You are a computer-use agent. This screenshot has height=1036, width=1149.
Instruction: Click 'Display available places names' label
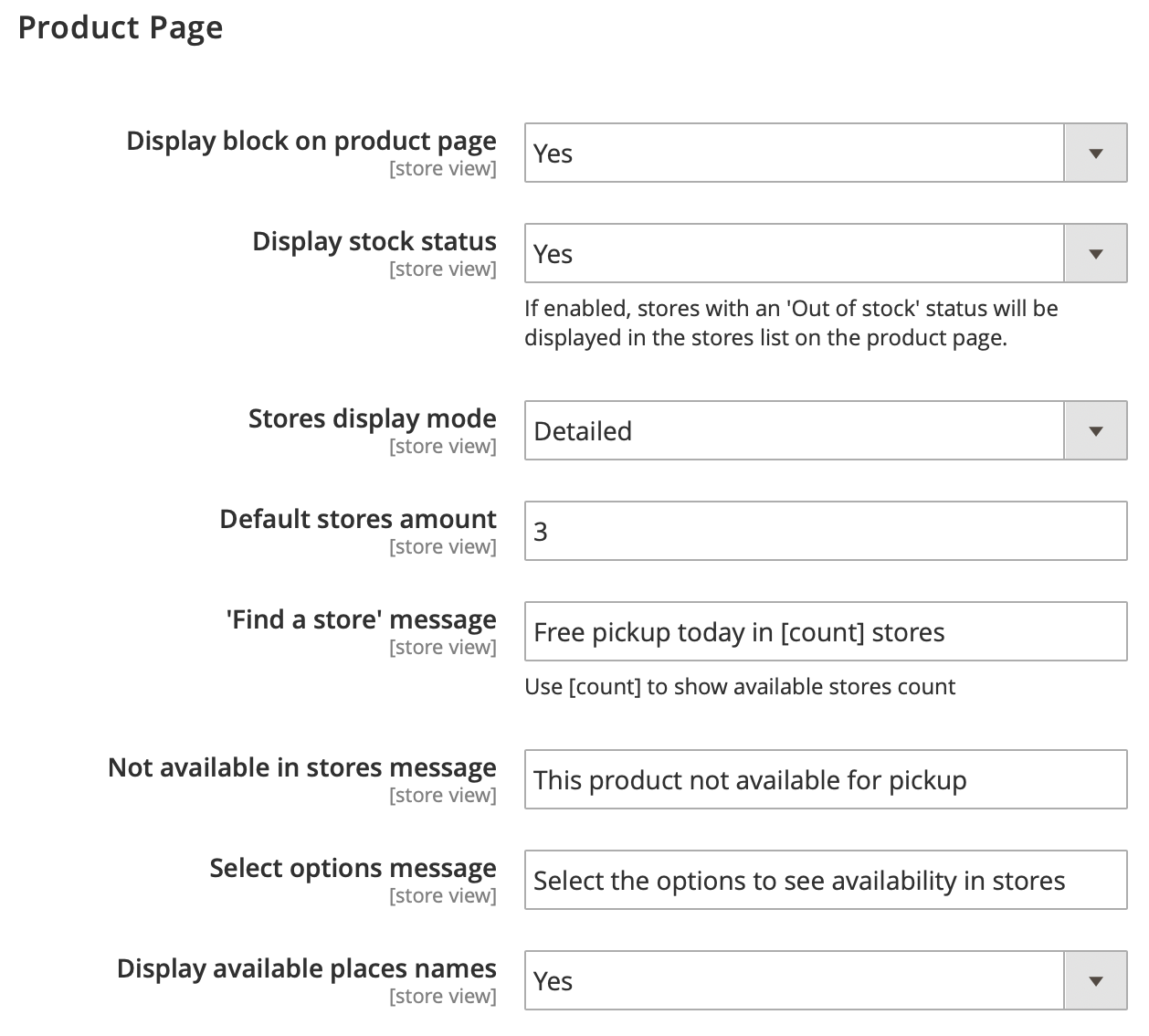coord(307,968)
